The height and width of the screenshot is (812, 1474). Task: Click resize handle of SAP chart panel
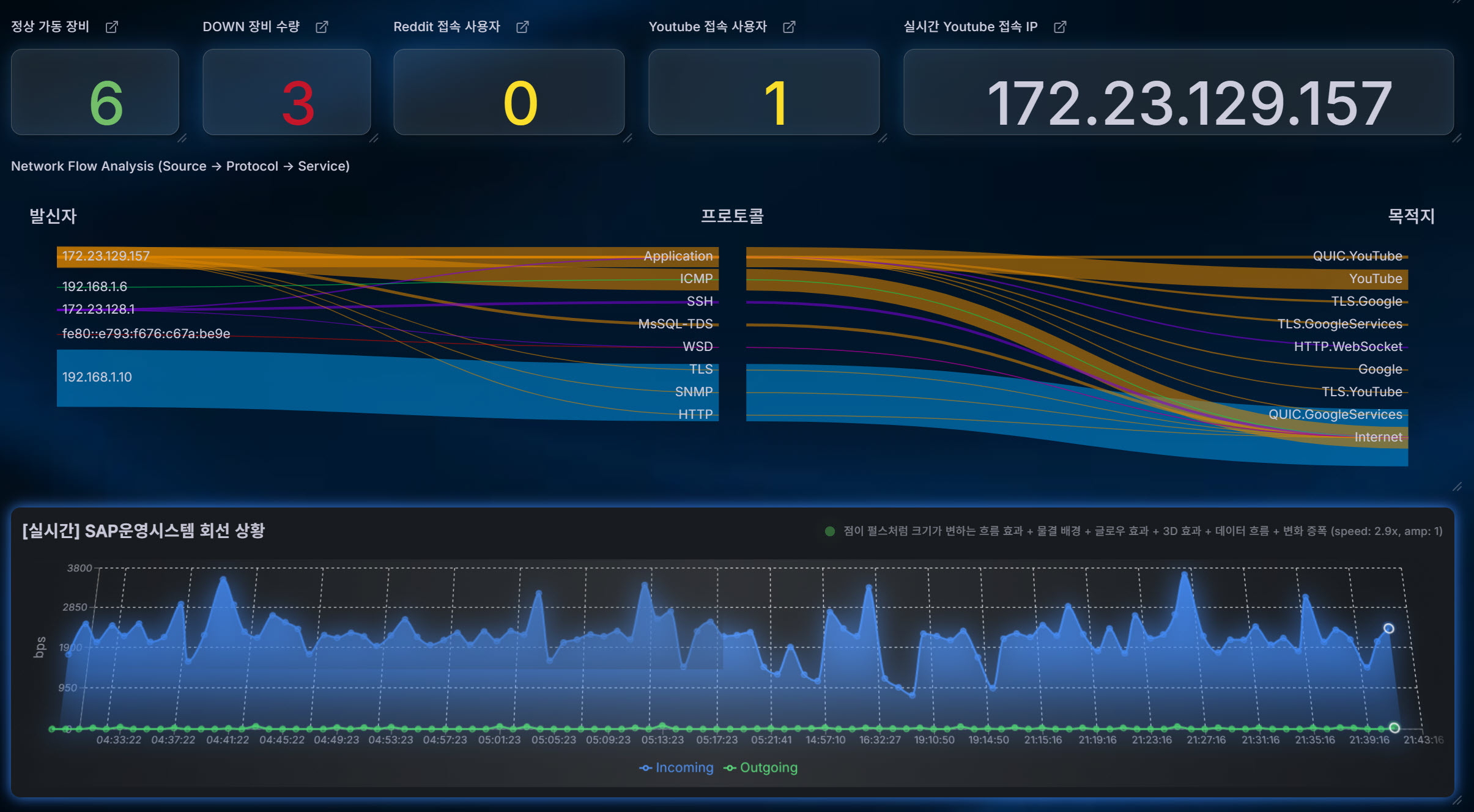tap(1457, 800)
